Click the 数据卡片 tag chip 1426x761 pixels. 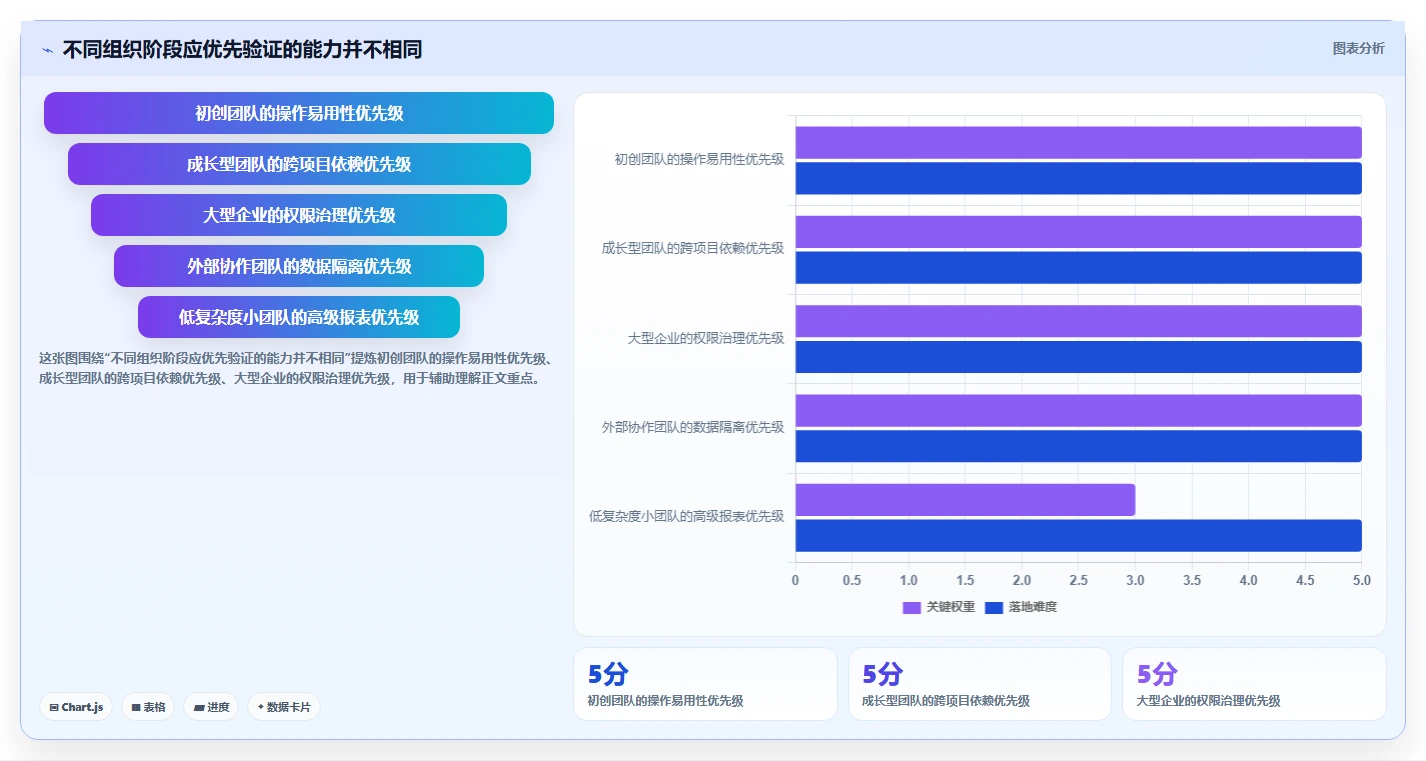coord(284,707)
